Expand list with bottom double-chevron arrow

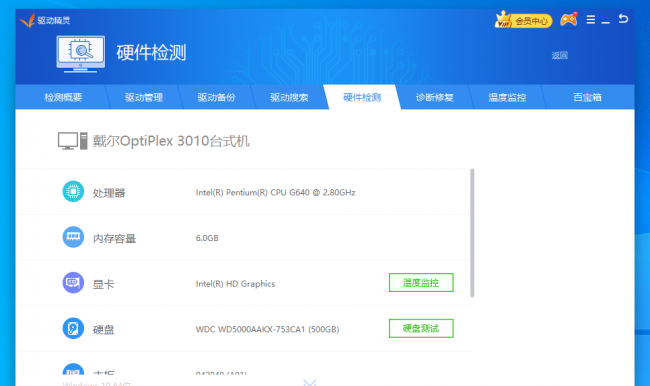point(310,382)
